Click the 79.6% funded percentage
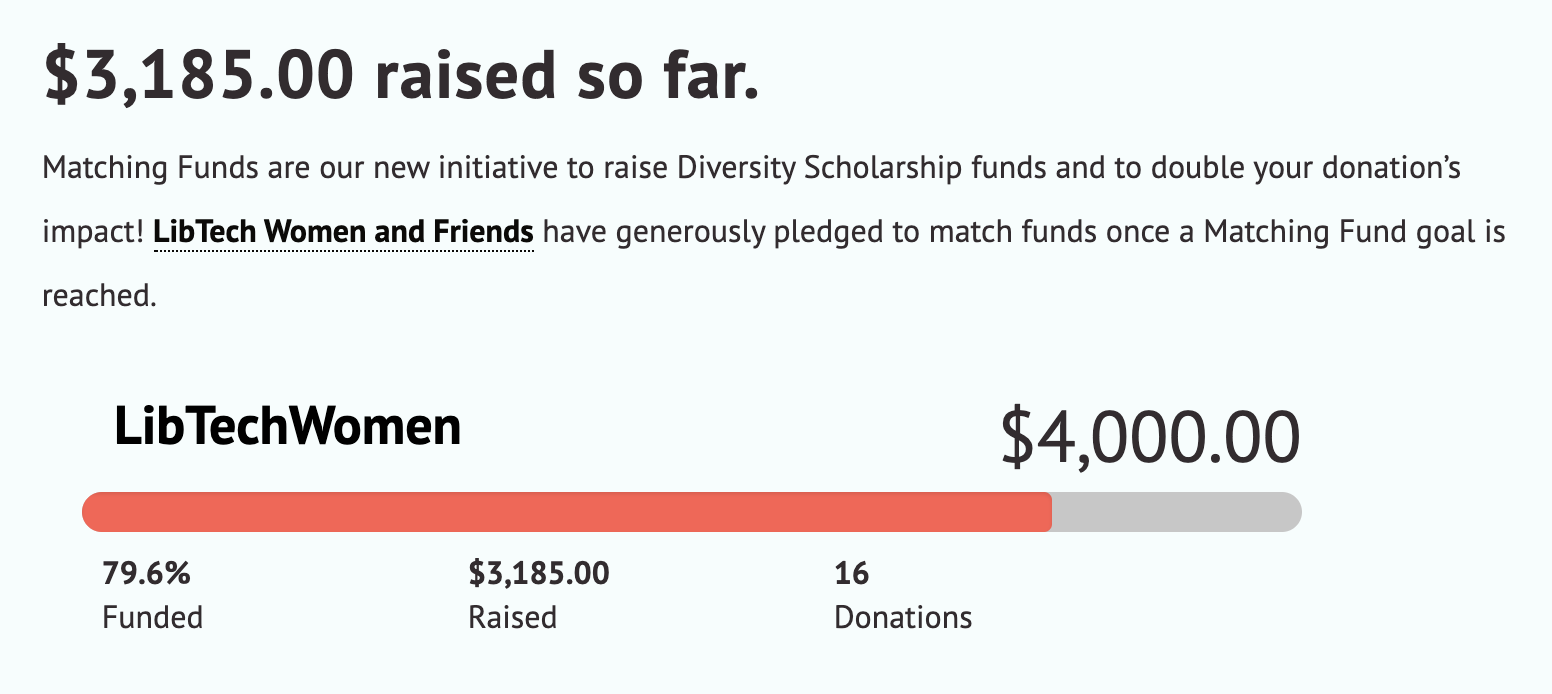This screenshot has width=1552, height=694. [146, 573]
